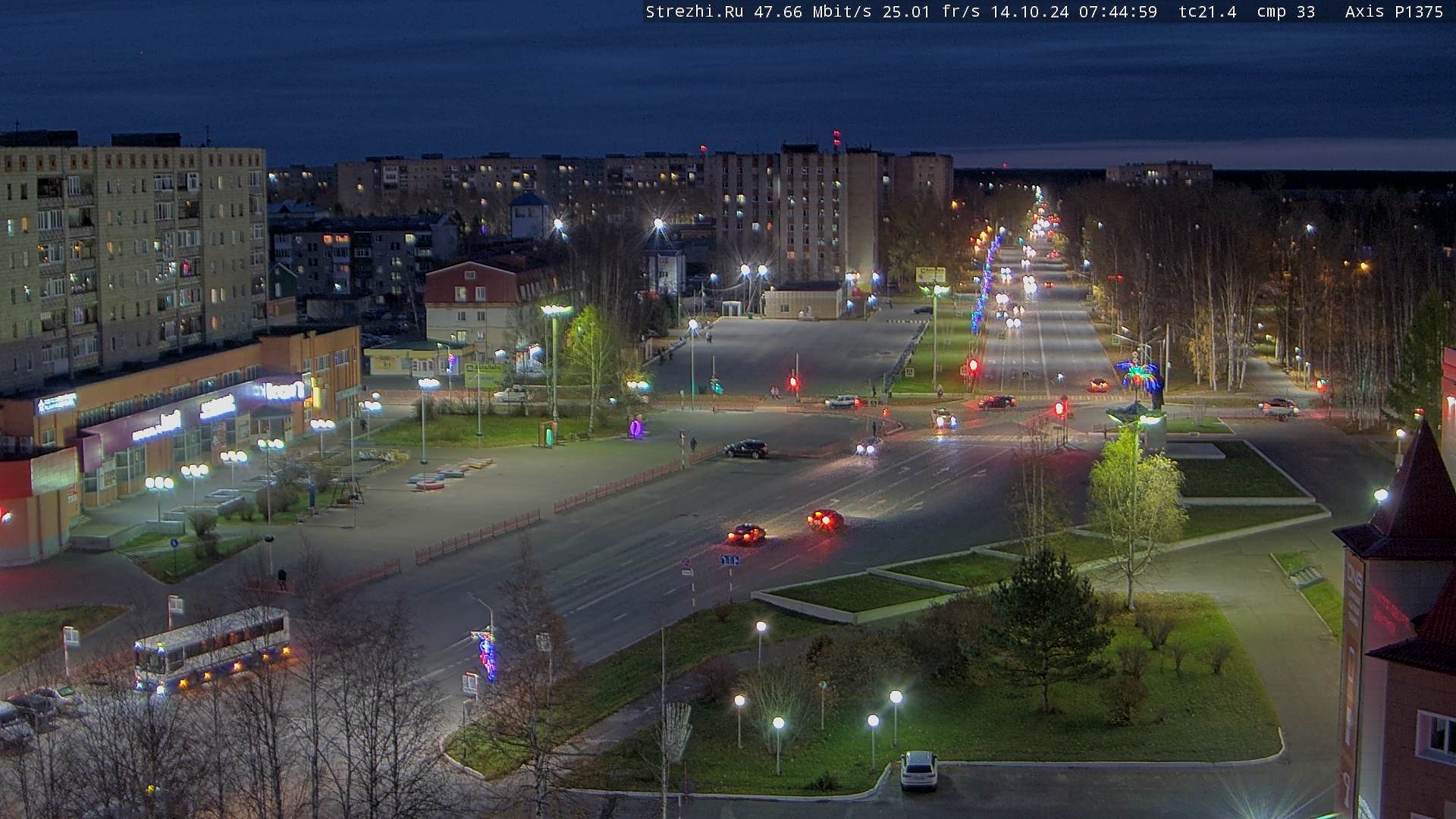Click the 25.01 fr/s frame rate value
This screenshot has width=1456, height=819.
coord(931,11)
